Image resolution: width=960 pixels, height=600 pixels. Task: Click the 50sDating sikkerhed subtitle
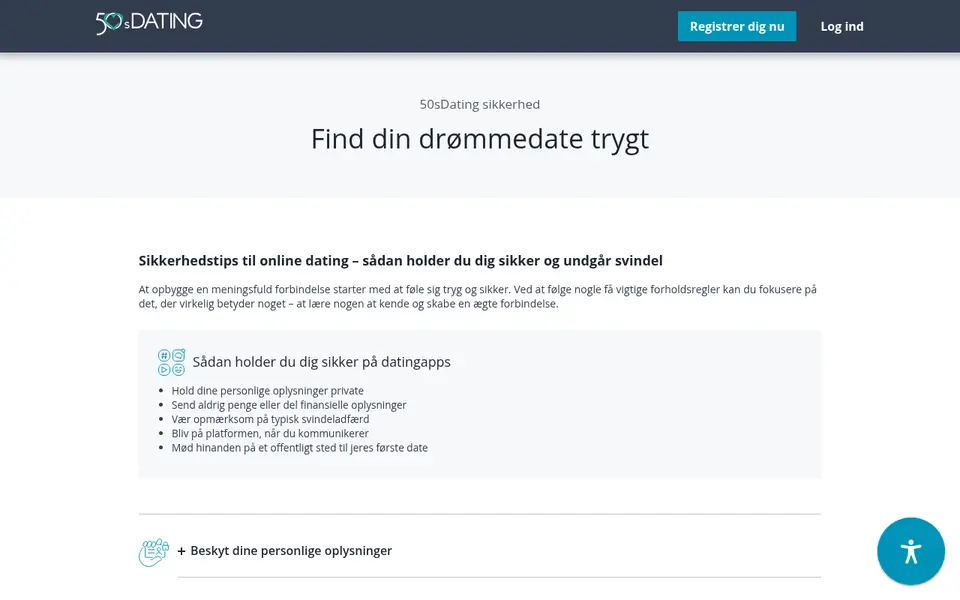479,104
